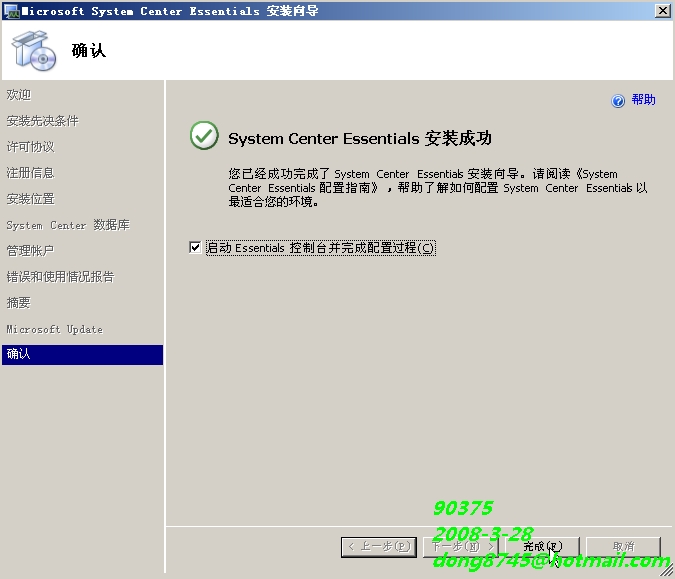Click the blue help question mark icon

pos(618,101)
